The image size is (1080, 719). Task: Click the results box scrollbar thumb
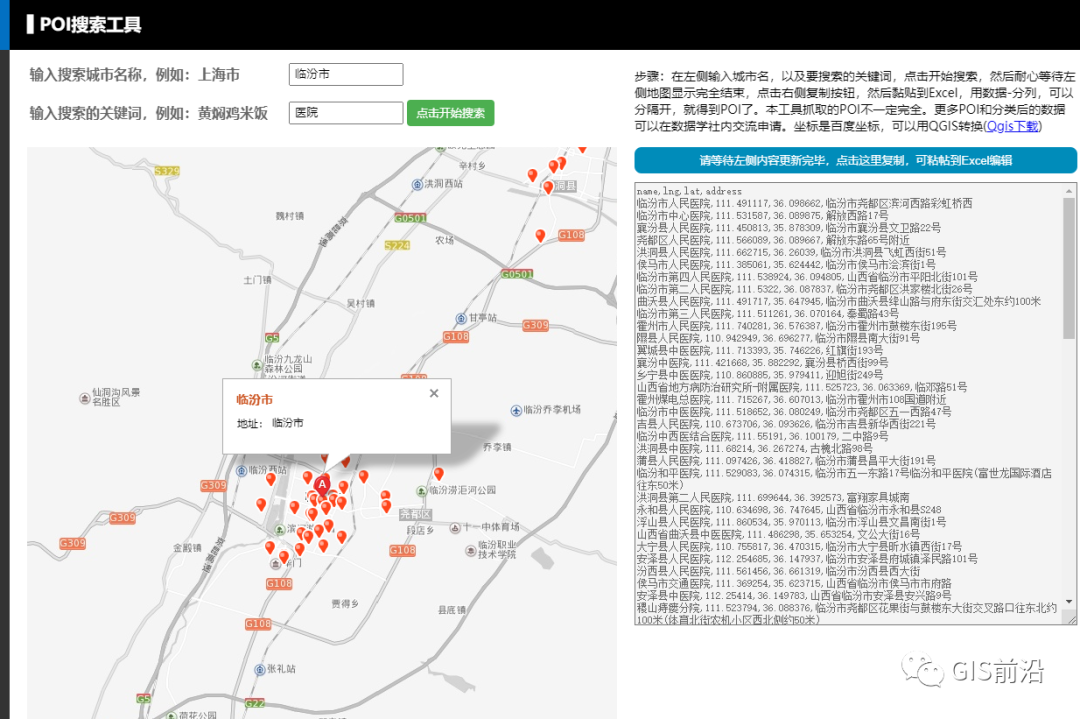click(x=1070, y=267)
